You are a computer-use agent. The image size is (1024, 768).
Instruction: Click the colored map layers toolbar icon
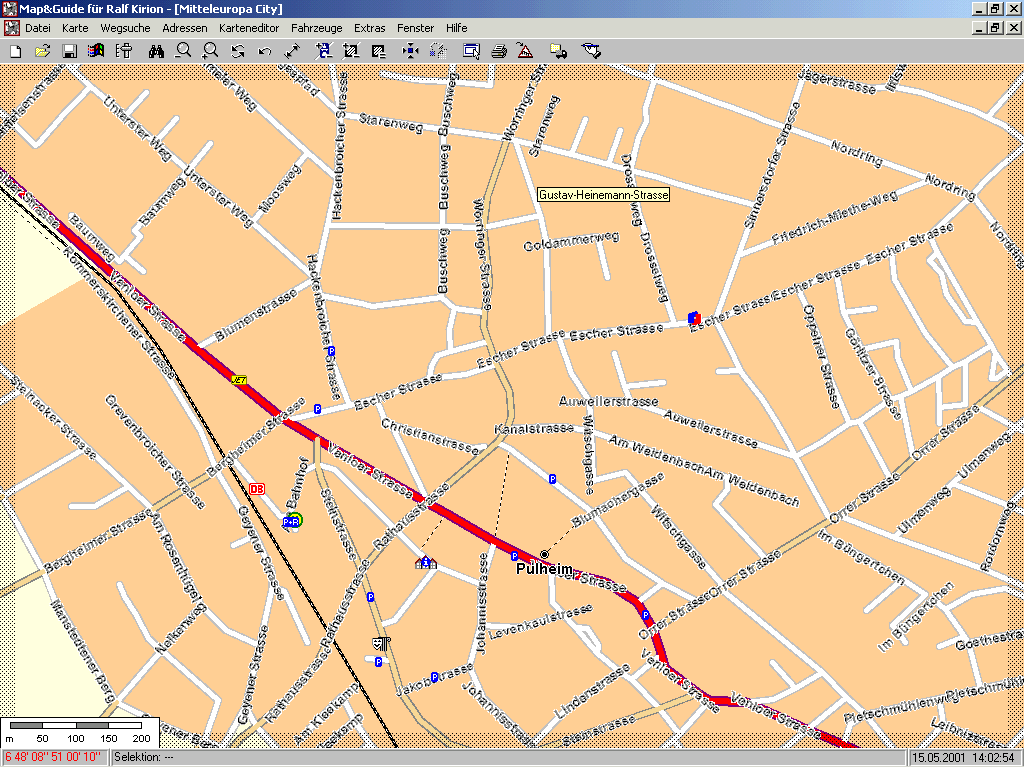[x=96, y=51]
